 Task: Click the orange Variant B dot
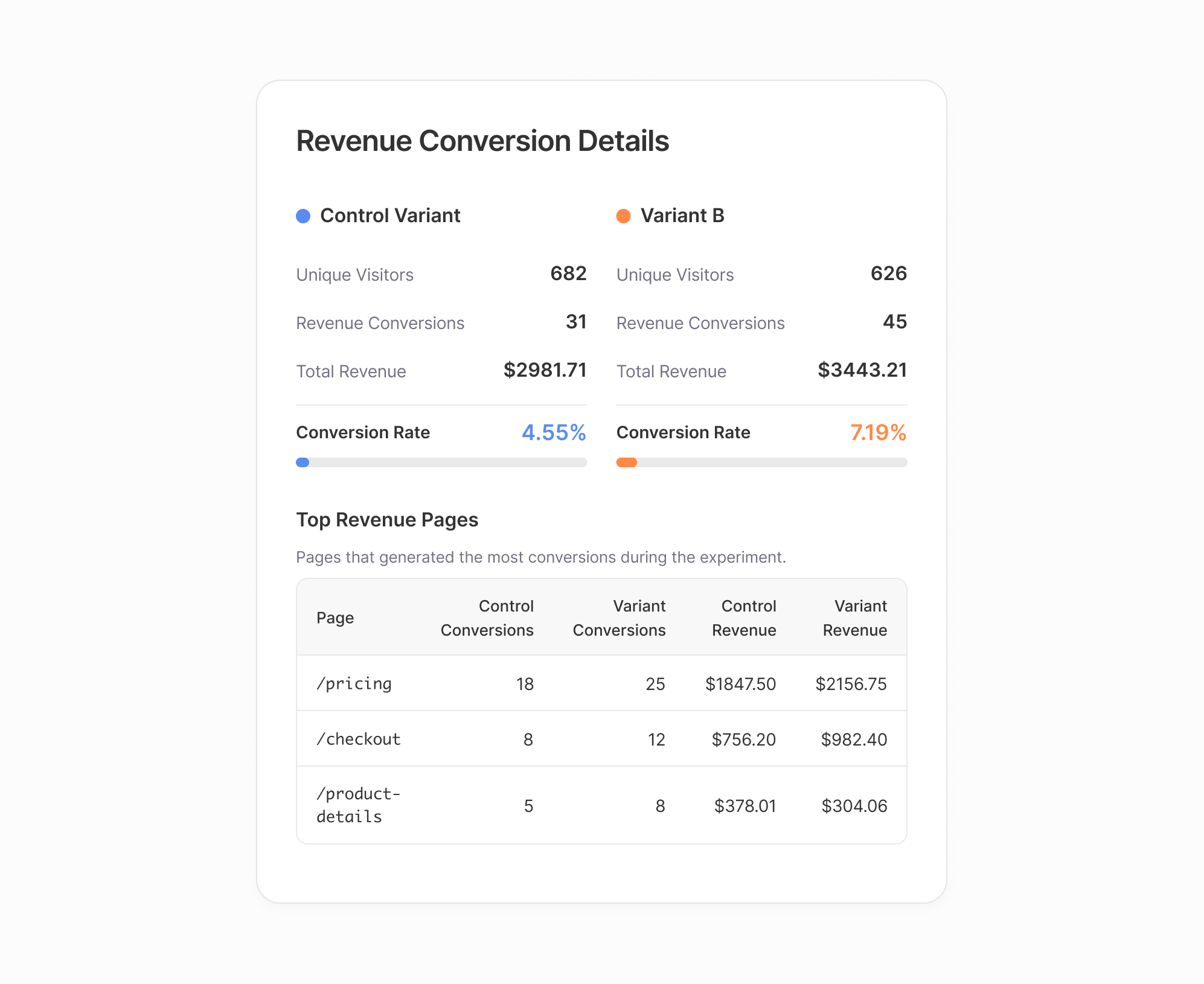623,216
